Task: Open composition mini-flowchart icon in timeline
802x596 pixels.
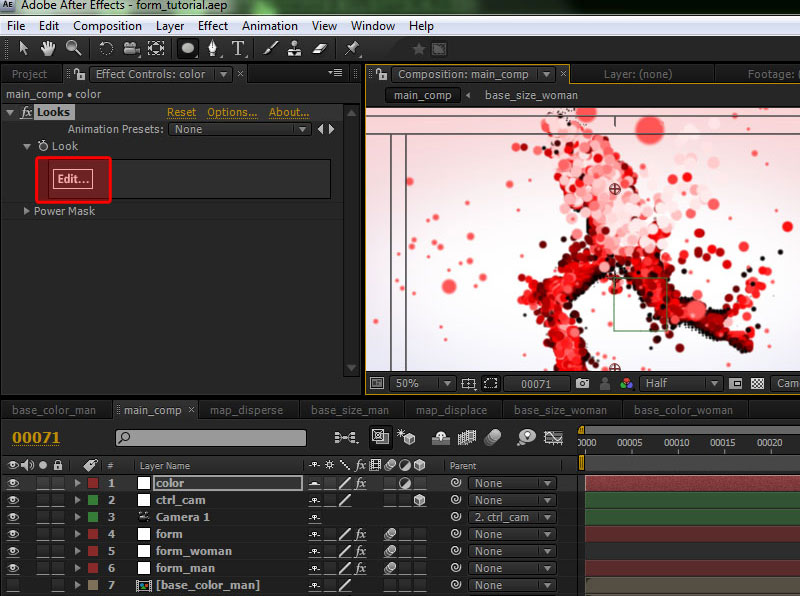Action: point(346,437)
